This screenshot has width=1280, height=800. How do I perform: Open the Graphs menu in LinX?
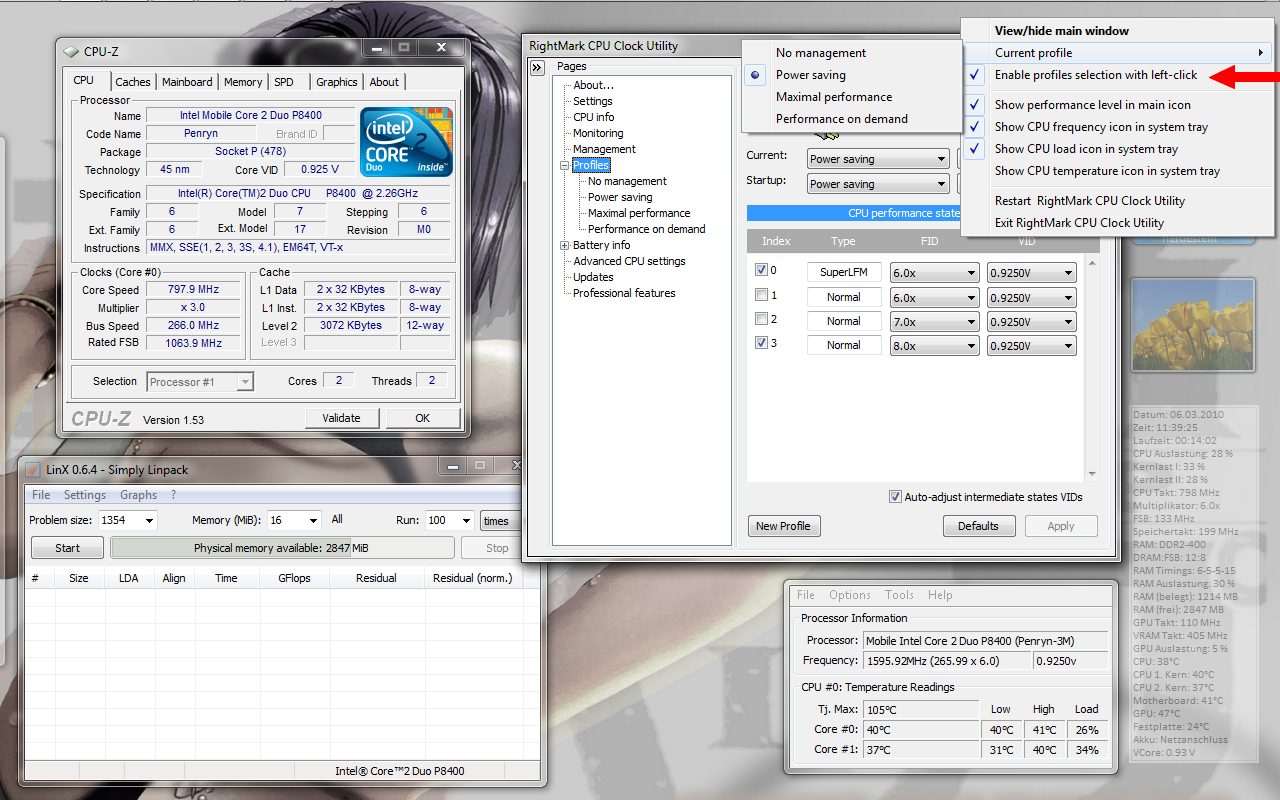(x=138, y=495)
